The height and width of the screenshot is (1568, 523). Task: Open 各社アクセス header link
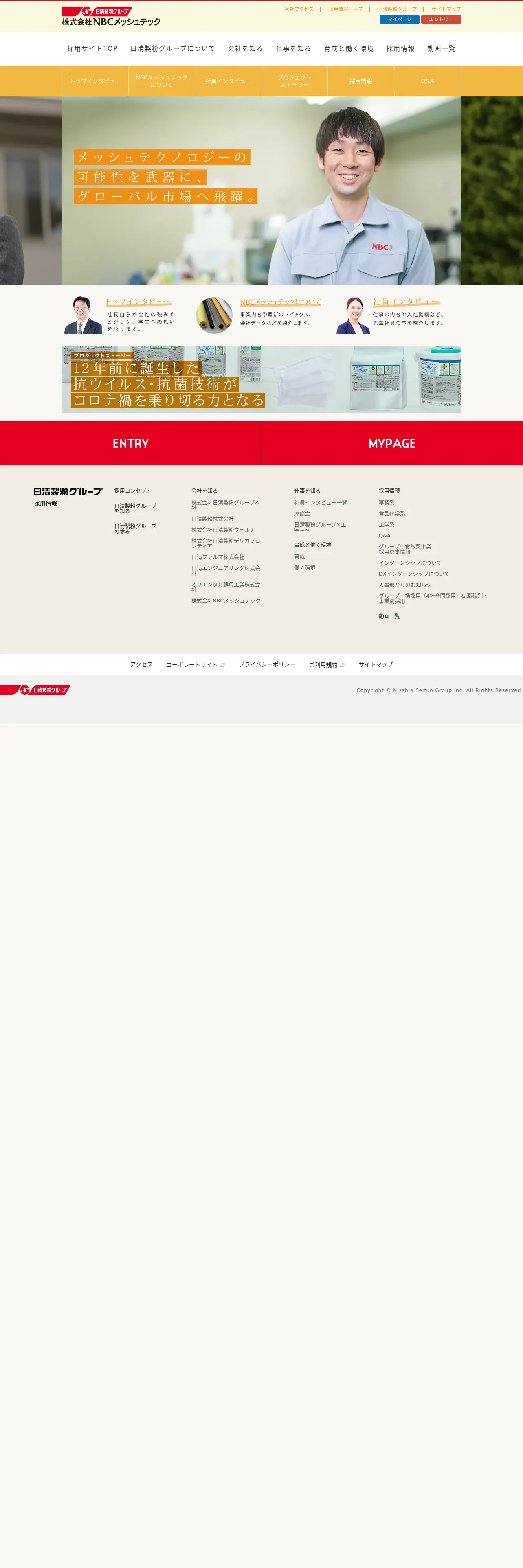[x=299, y=9]
